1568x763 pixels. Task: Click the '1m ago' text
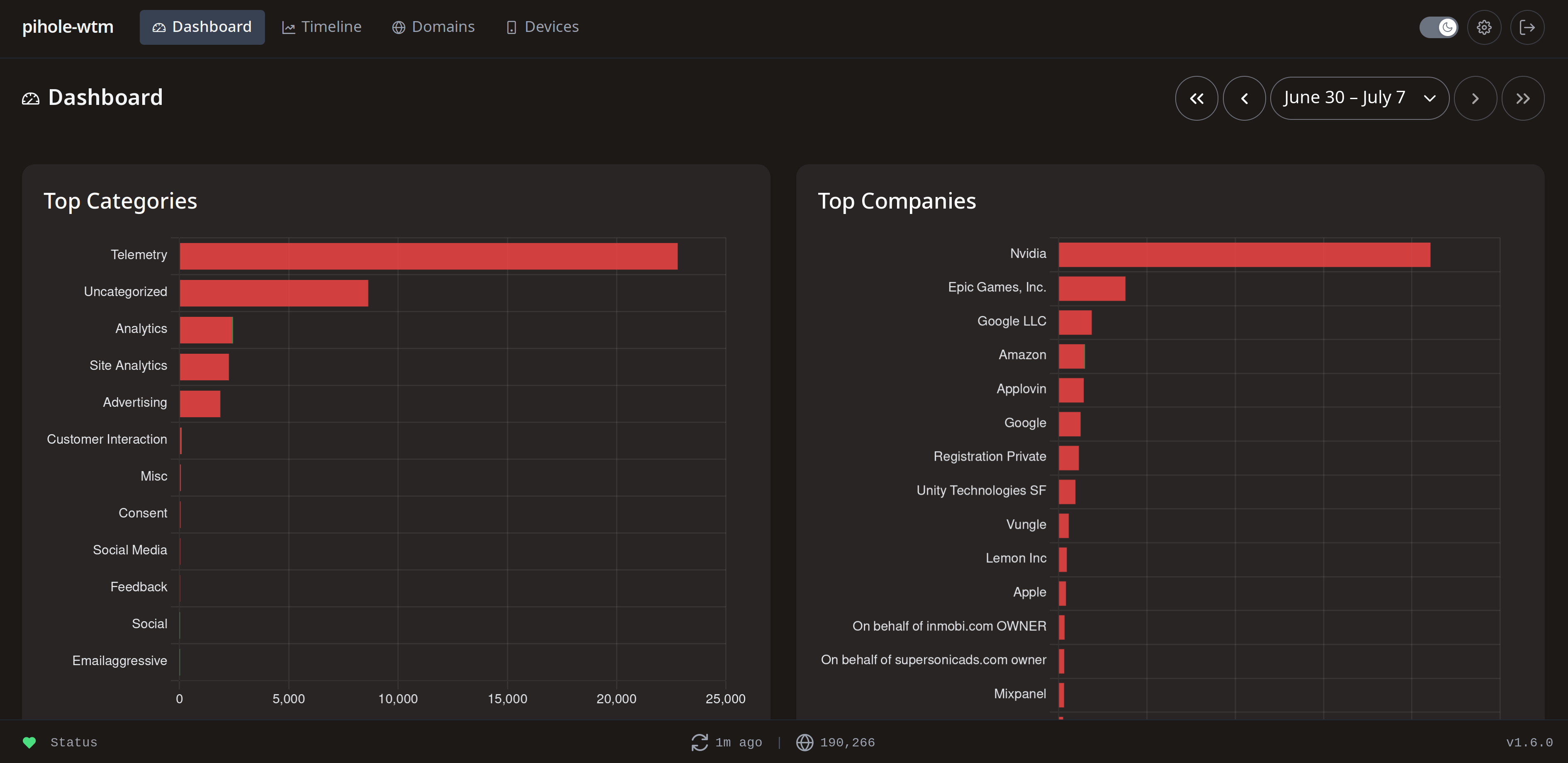coord(738,742)
